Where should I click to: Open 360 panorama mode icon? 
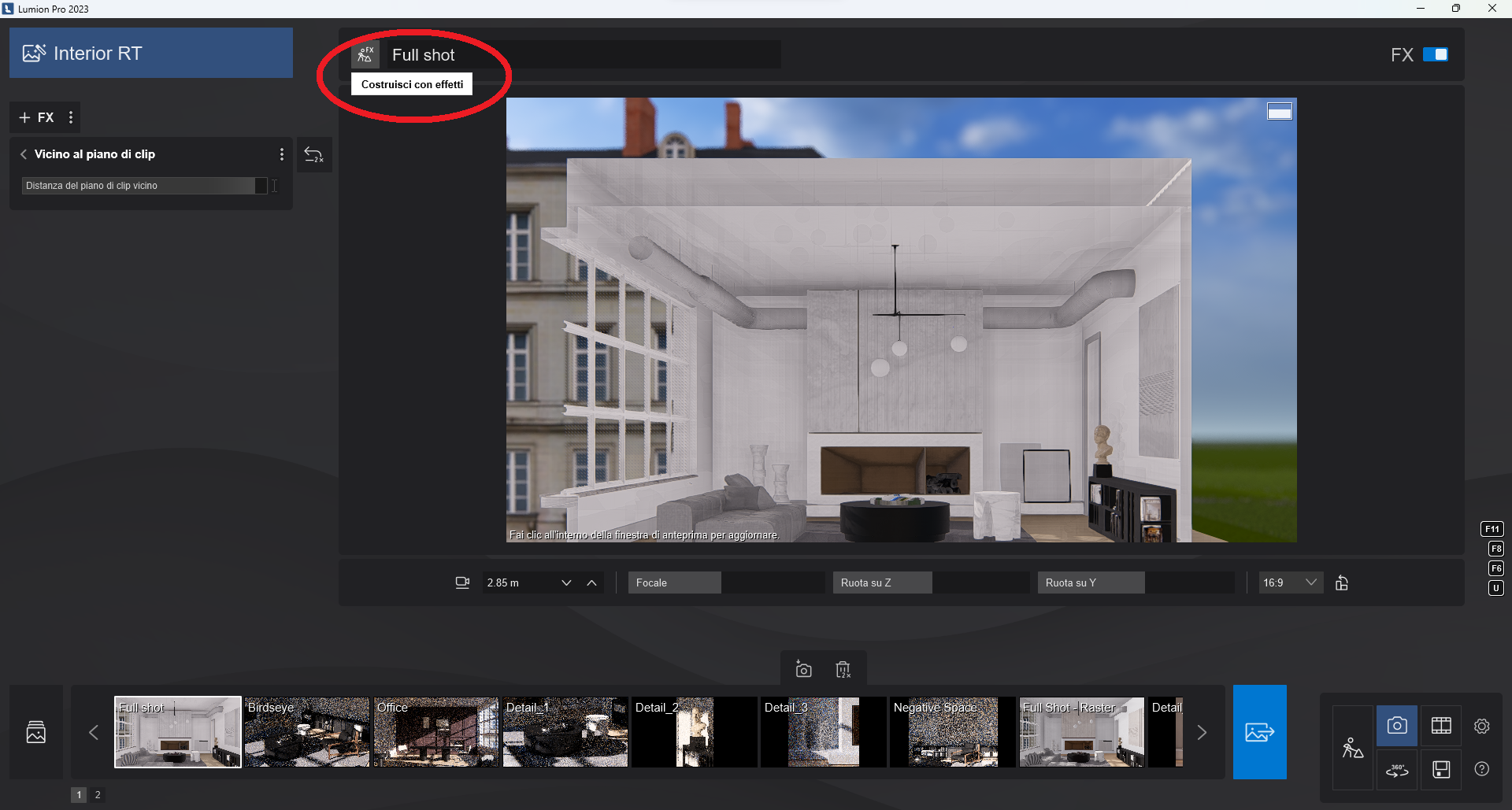click(1397, 770)
